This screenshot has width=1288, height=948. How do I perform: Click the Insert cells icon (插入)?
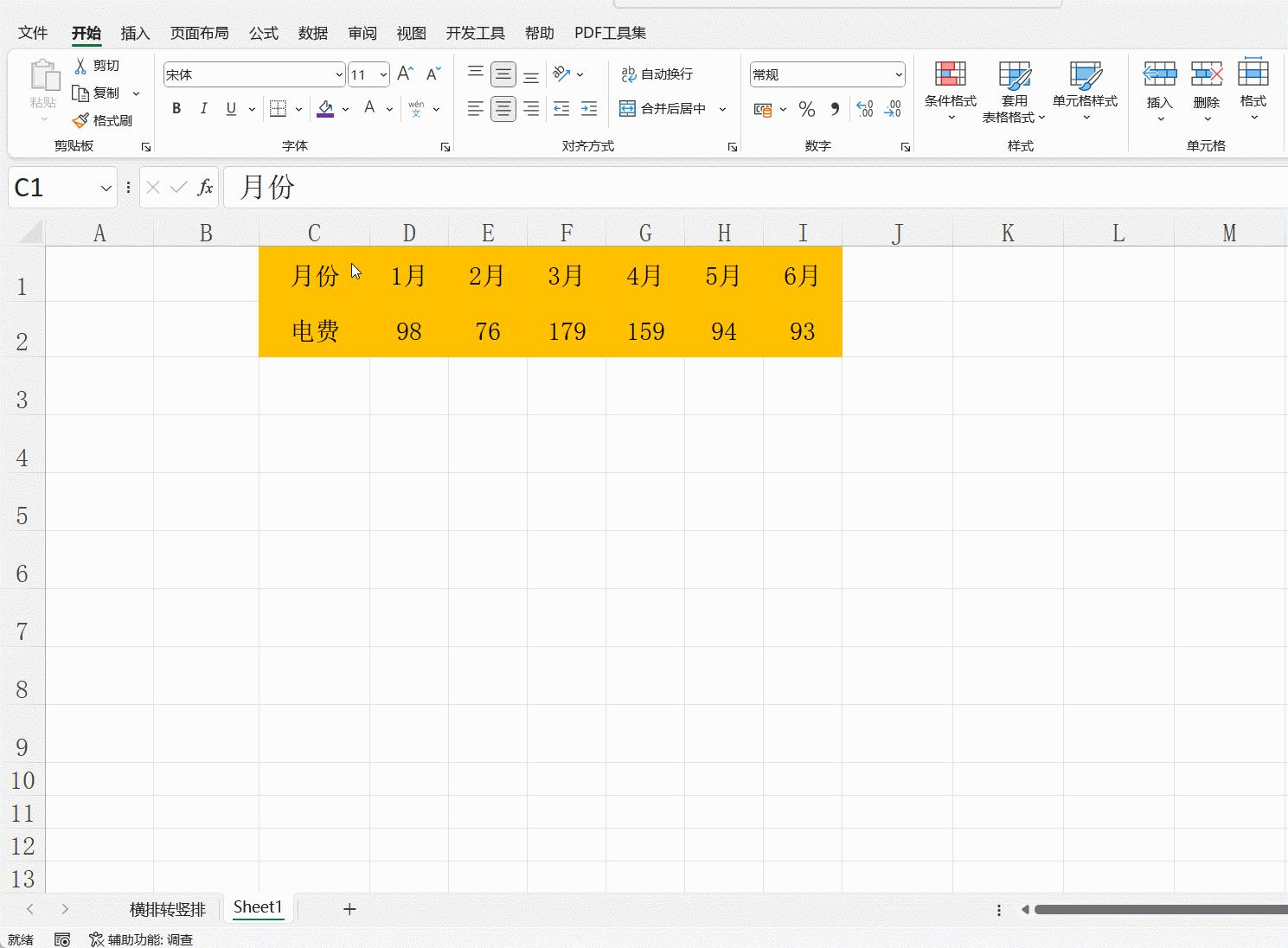click(x=1159, y=86)
